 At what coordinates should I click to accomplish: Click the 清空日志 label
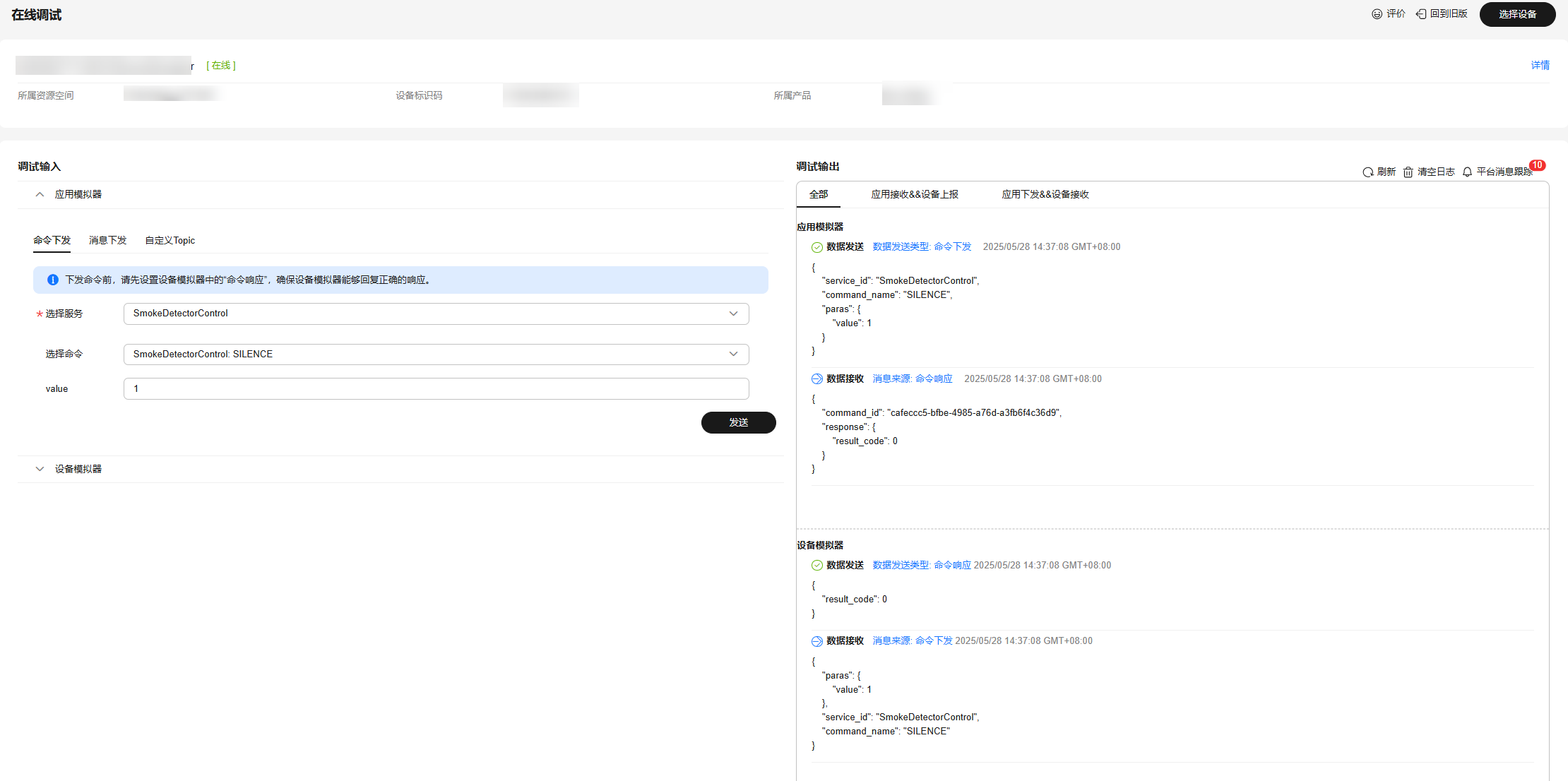coord(1436,172)
